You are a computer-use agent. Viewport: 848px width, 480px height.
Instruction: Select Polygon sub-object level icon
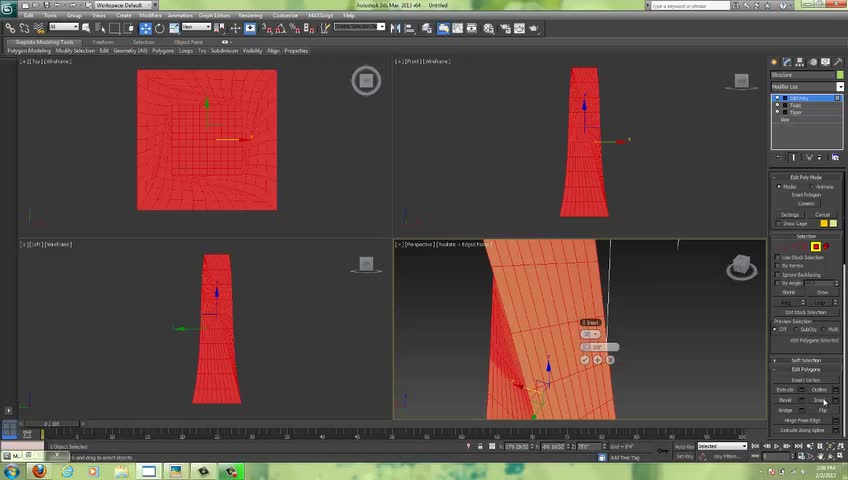[816, 246]
